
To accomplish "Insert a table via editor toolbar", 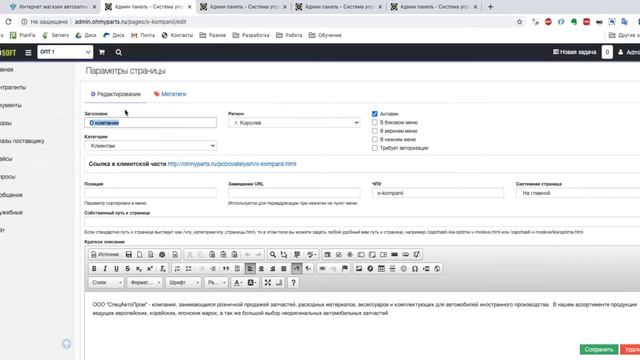I will (x=381, y=269).
